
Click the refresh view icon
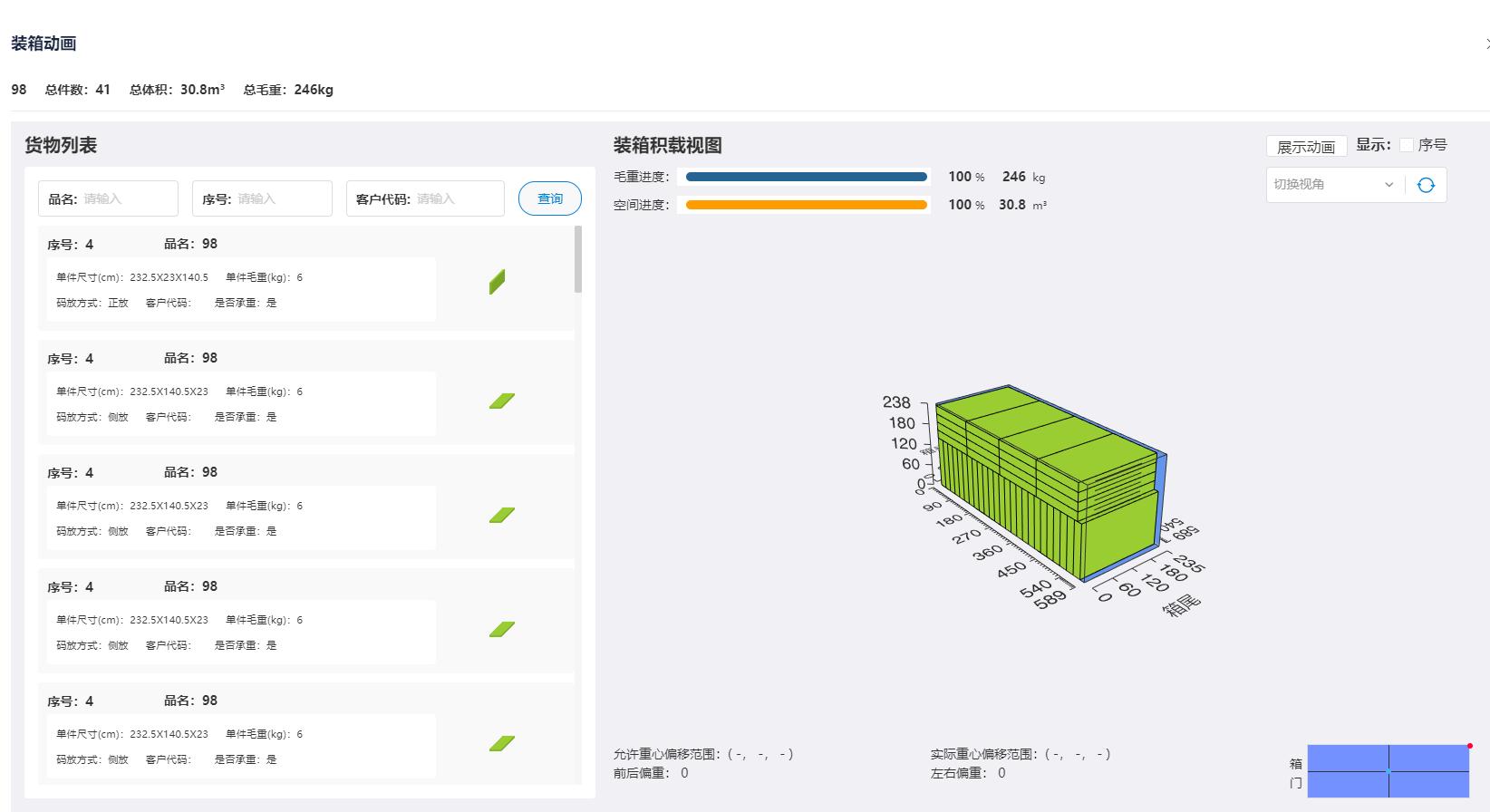pos(1426,185)
